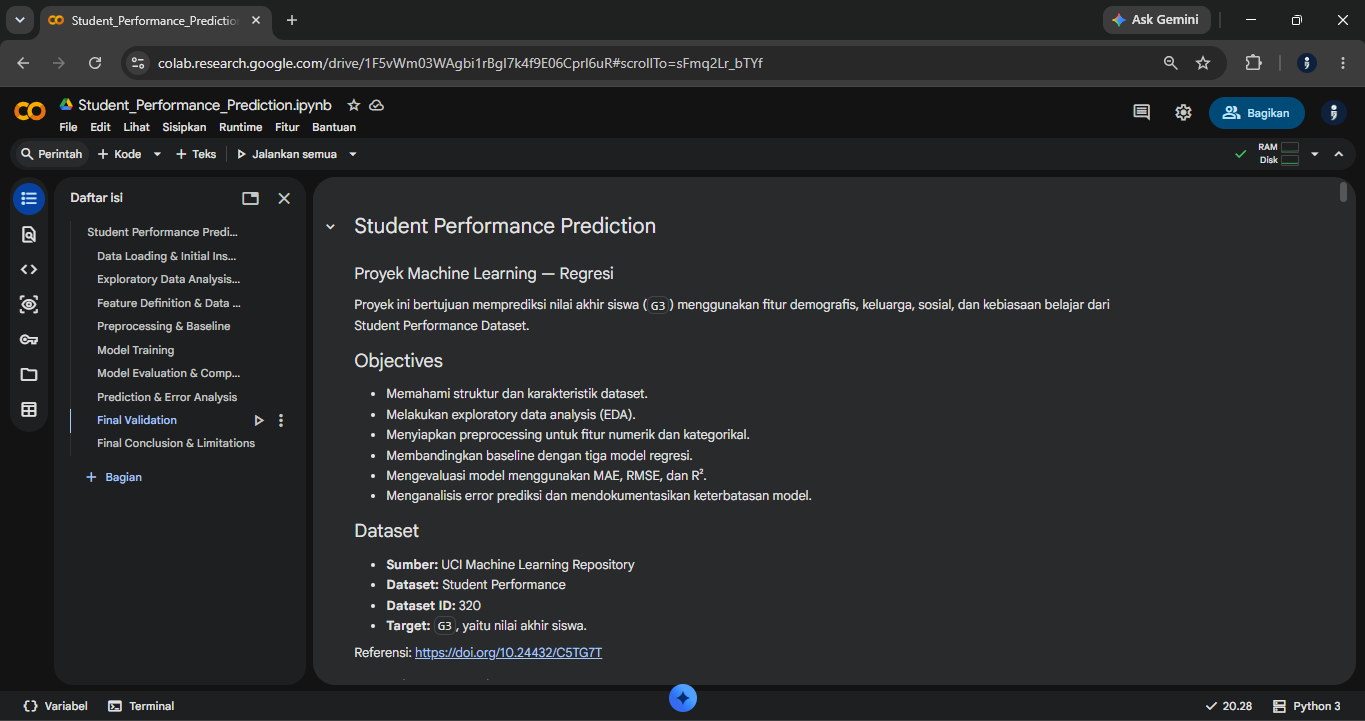The height and width of the screenshot is (721, 1365).
Task: Collapse the Colab header chevron
Action: [1339, 154]
